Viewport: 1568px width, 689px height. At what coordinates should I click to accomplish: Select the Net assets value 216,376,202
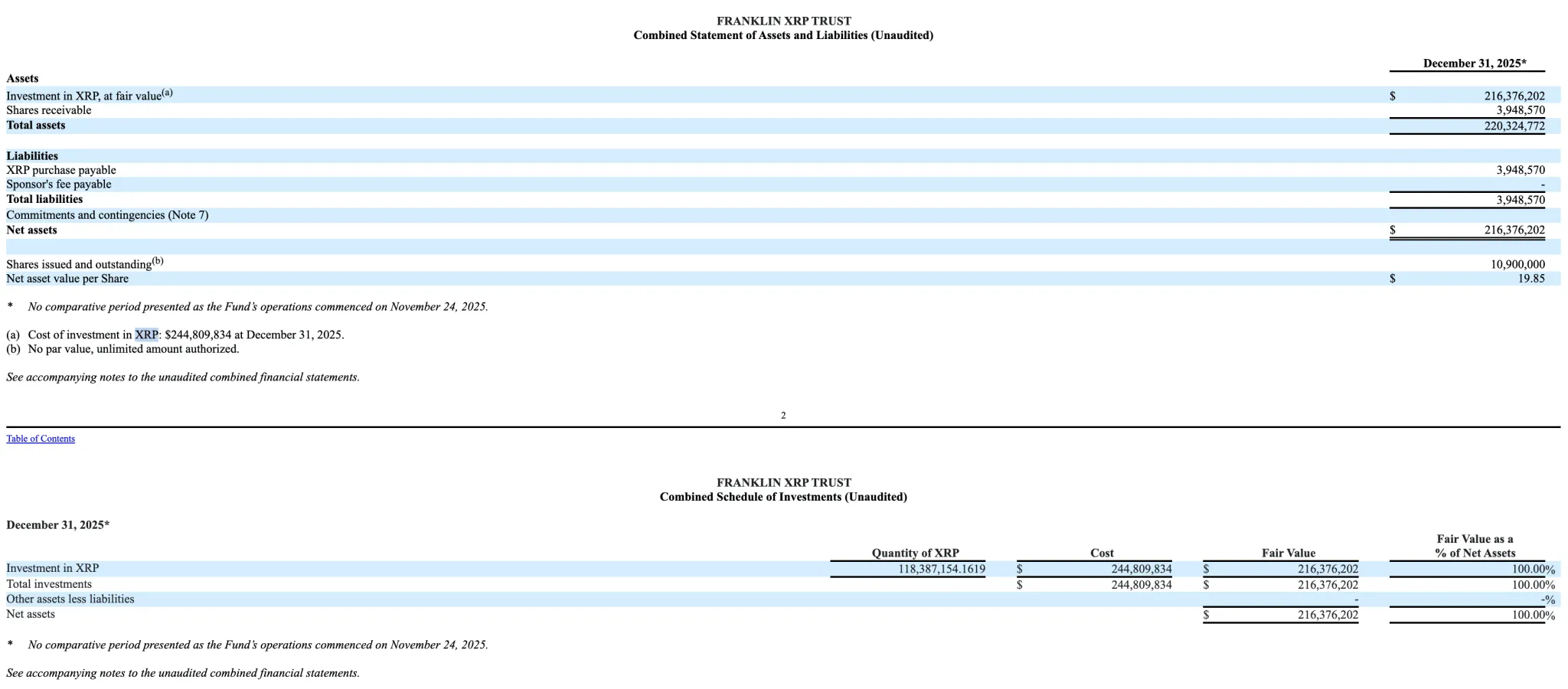tap(1513, 230)
